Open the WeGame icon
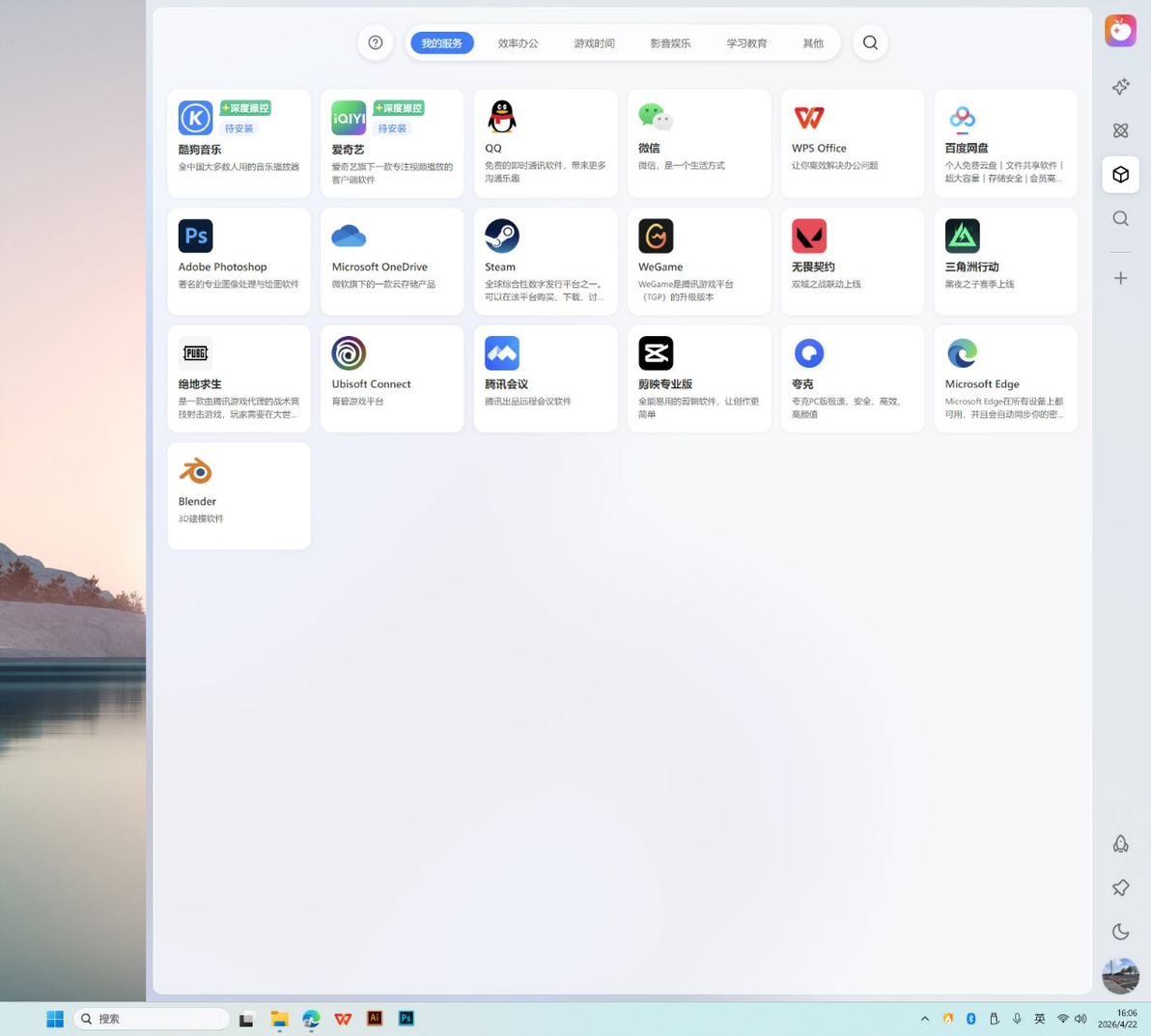 (656, 236)
